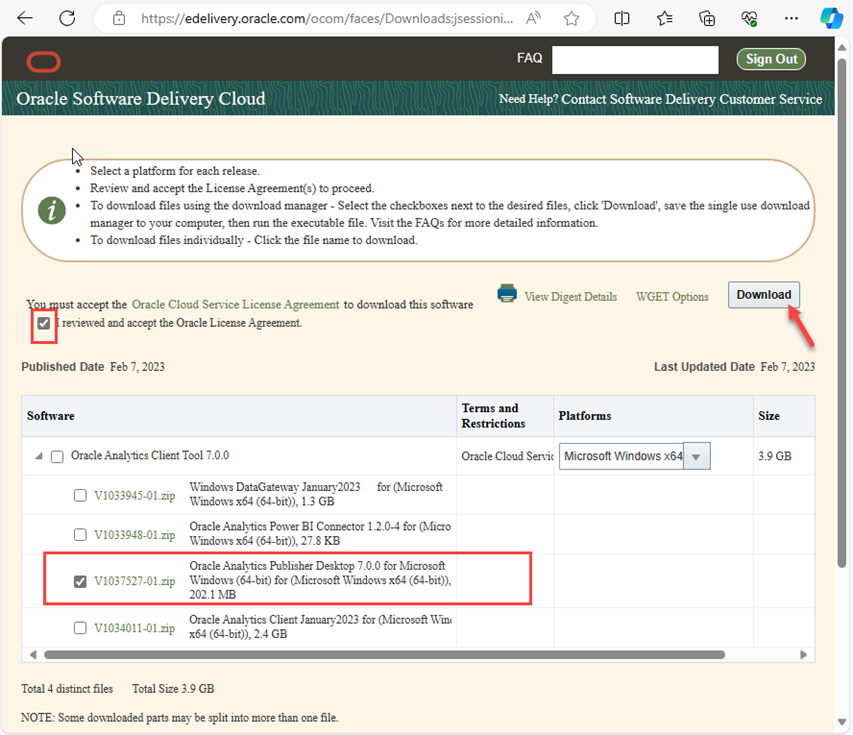This screenshot has height=735, width=853.
Task: Check the V1033945-01.zip checkbox
Action: 80,495
